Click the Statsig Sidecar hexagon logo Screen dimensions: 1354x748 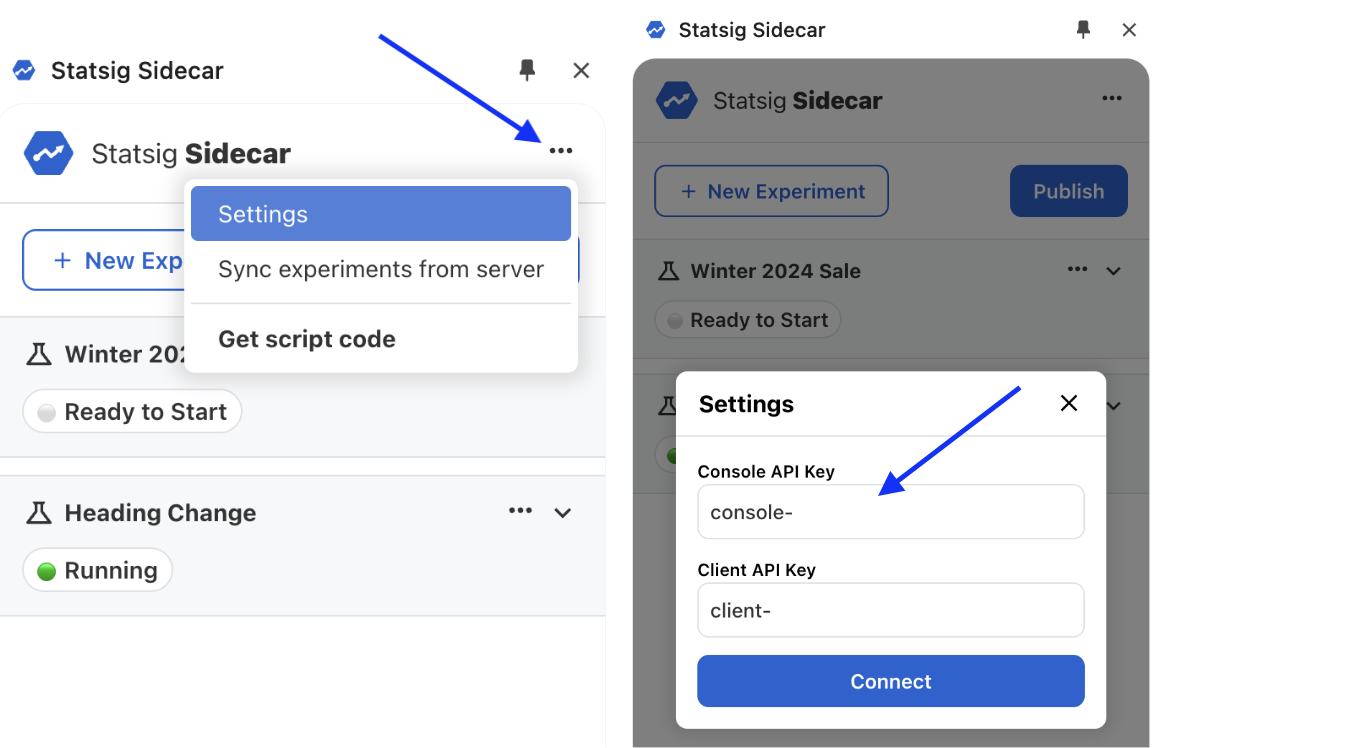coord(47,152)
